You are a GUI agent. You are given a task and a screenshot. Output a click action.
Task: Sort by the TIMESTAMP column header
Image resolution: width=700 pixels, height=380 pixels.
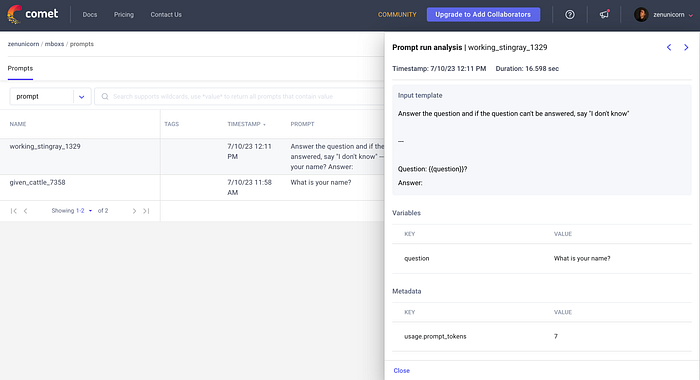point(246,124)
